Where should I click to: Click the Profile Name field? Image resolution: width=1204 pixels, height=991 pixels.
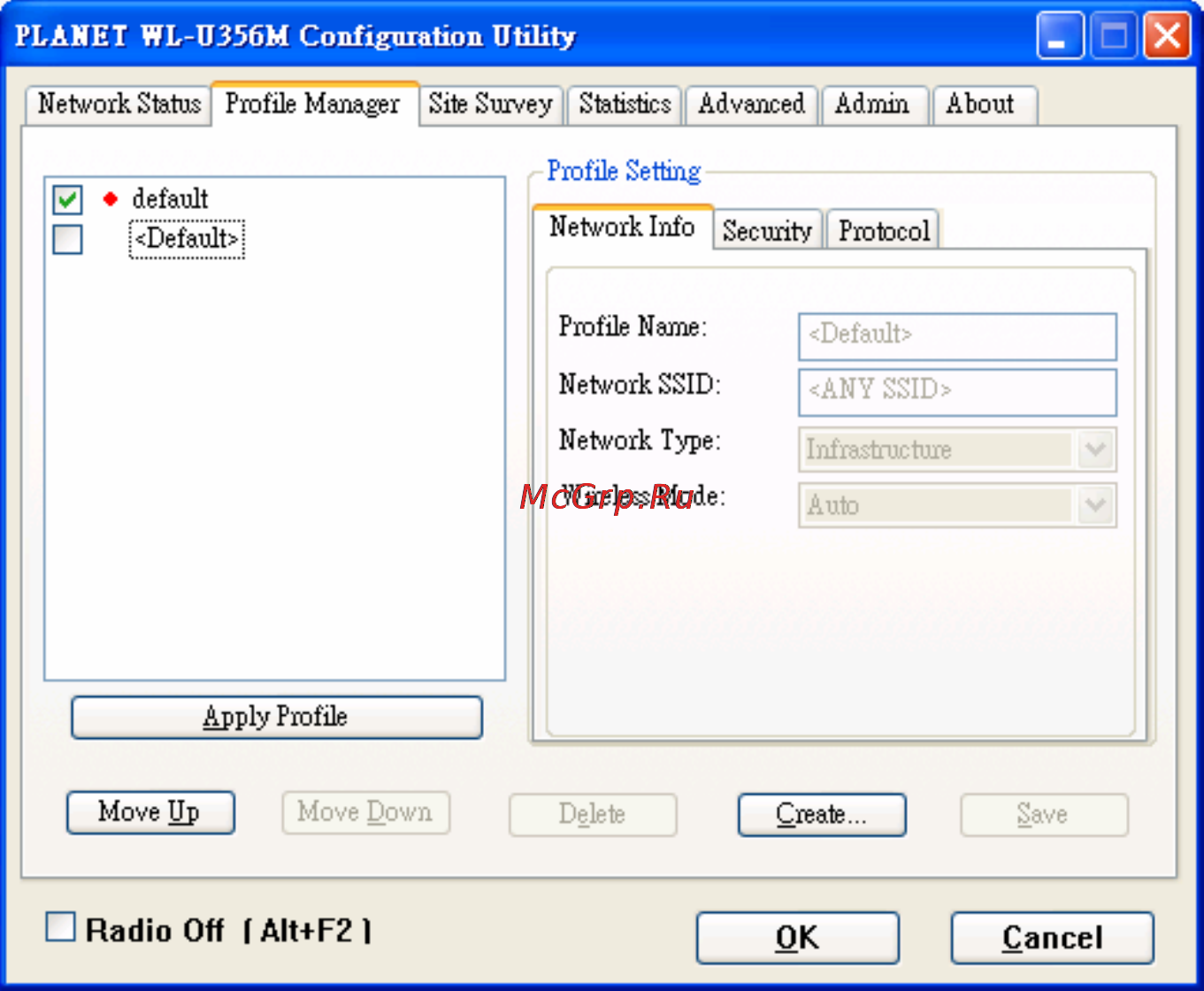(957, 336)
